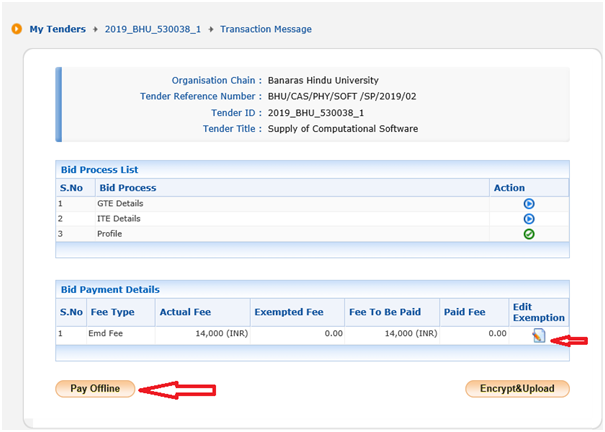Open the 2019_BHU_530038_1 breadcrumb link
This screenshot has width=605, height=432.
click(152, 29)
